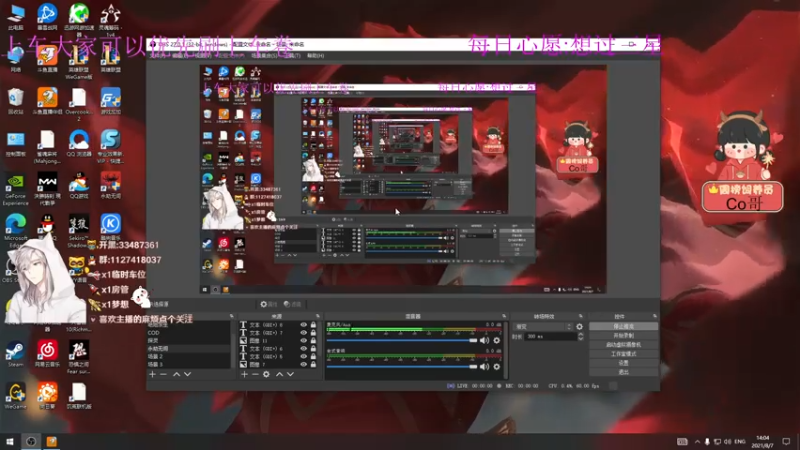The height and width of the screenshot is (450, 800).
Task: Remove selected source with minus icon
Action: click(x=255, y=374)
